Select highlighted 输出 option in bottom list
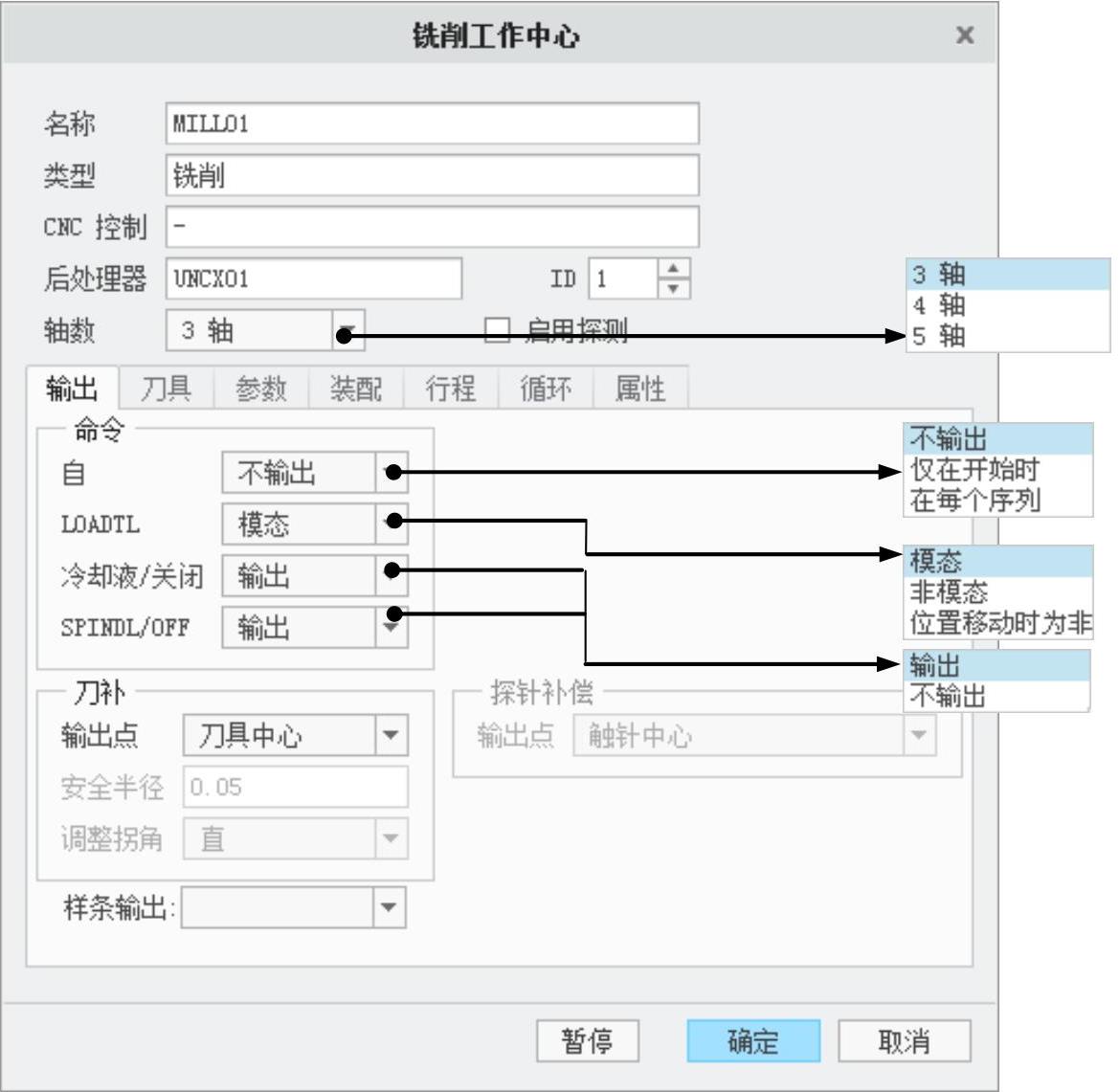 point(996,665)
